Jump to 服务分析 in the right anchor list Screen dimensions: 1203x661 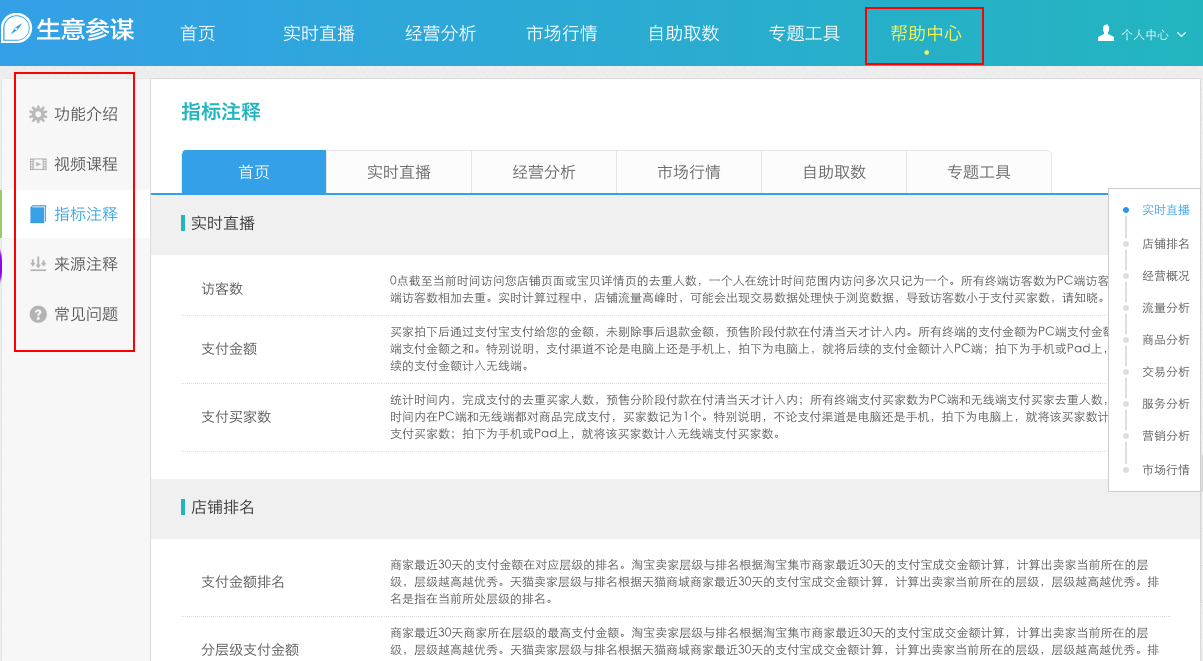[x=1166, y=403]
